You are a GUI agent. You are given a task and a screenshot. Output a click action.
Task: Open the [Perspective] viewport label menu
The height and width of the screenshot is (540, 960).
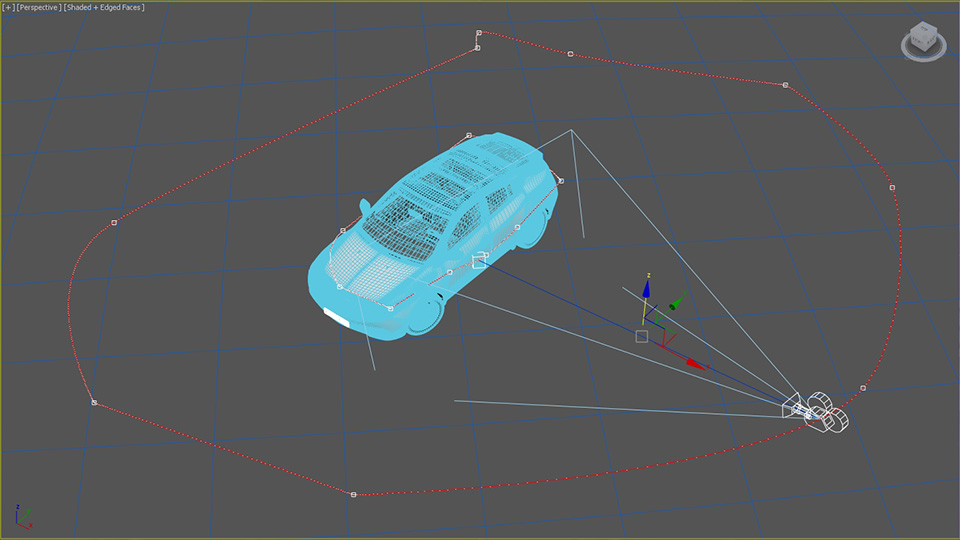[x=39, y=7]
